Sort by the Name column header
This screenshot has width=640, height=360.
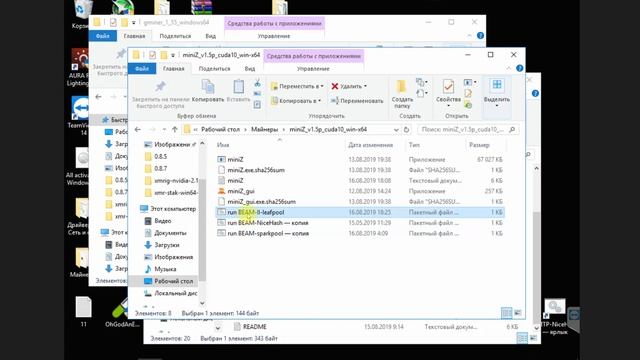(223, 145)
